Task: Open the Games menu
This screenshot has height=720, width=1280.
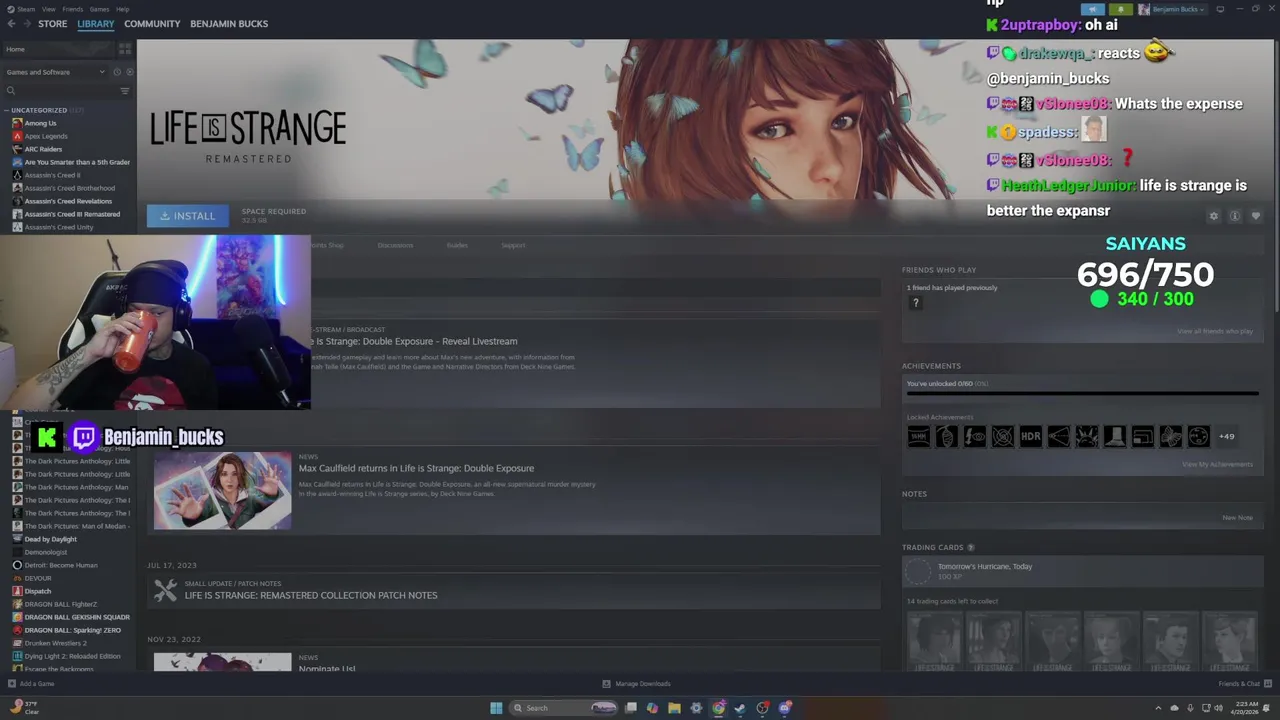Action: point(99,9)
